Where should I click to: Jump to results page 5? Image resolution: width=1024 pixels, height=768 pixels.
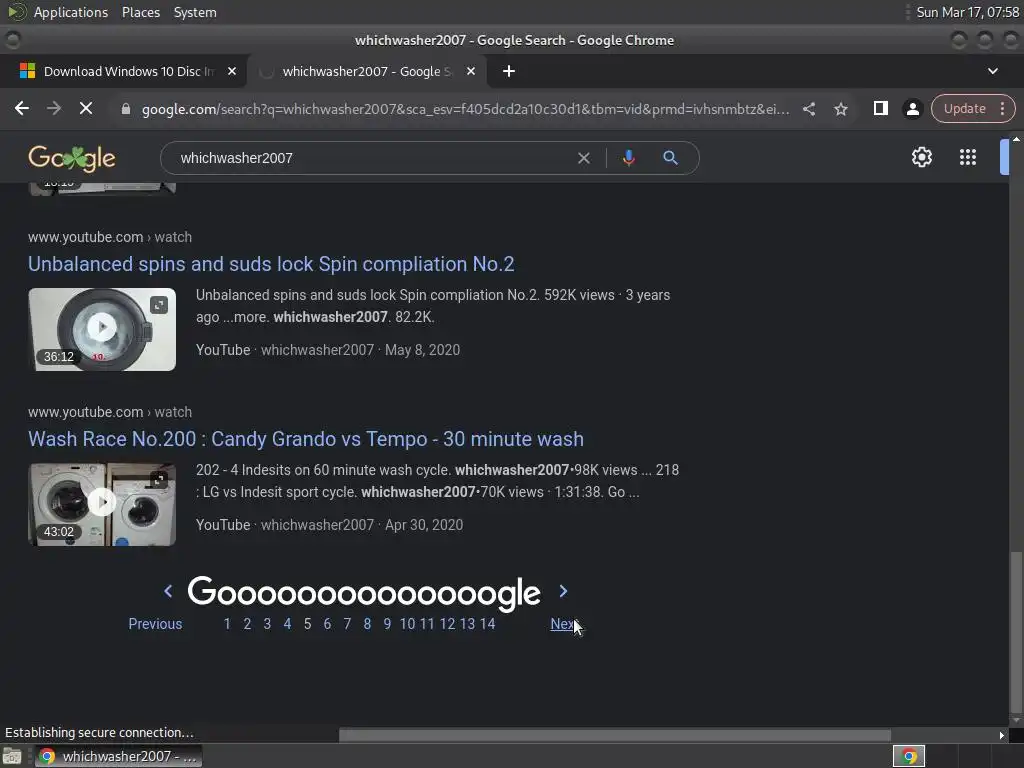click(307, 624)
